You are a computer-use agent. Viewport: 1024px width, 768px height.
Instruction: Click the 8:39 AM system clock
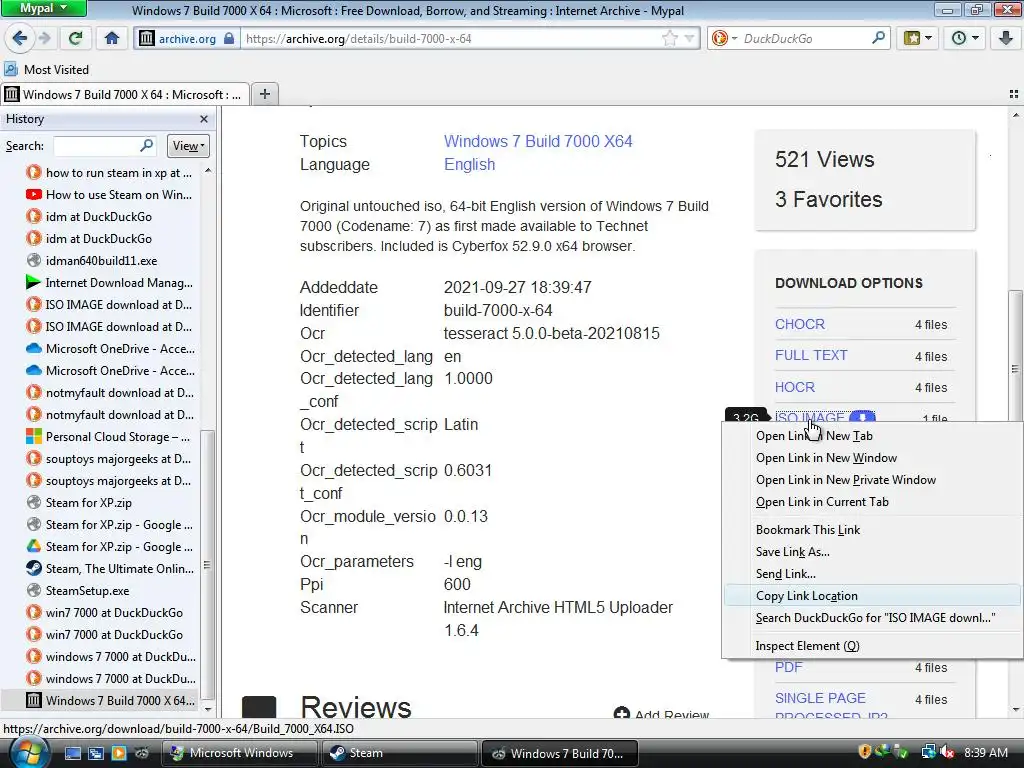coord(985,752)
